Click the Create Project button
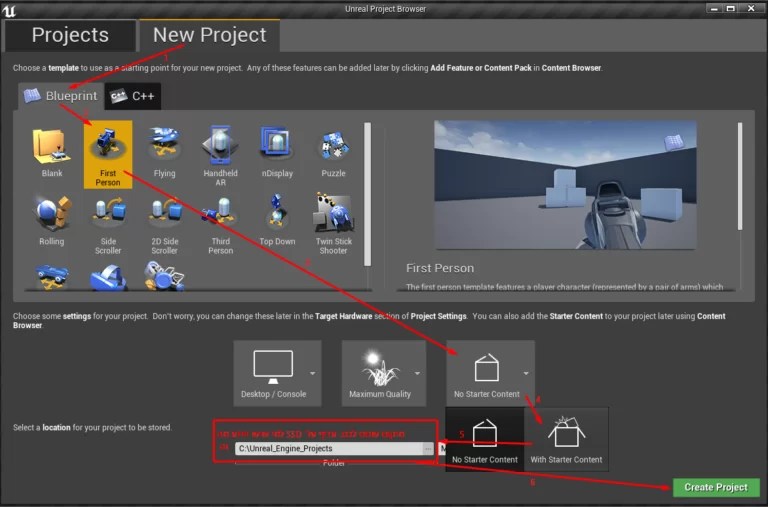This screenshot has width=768, height=507. [x=716, y=487]
